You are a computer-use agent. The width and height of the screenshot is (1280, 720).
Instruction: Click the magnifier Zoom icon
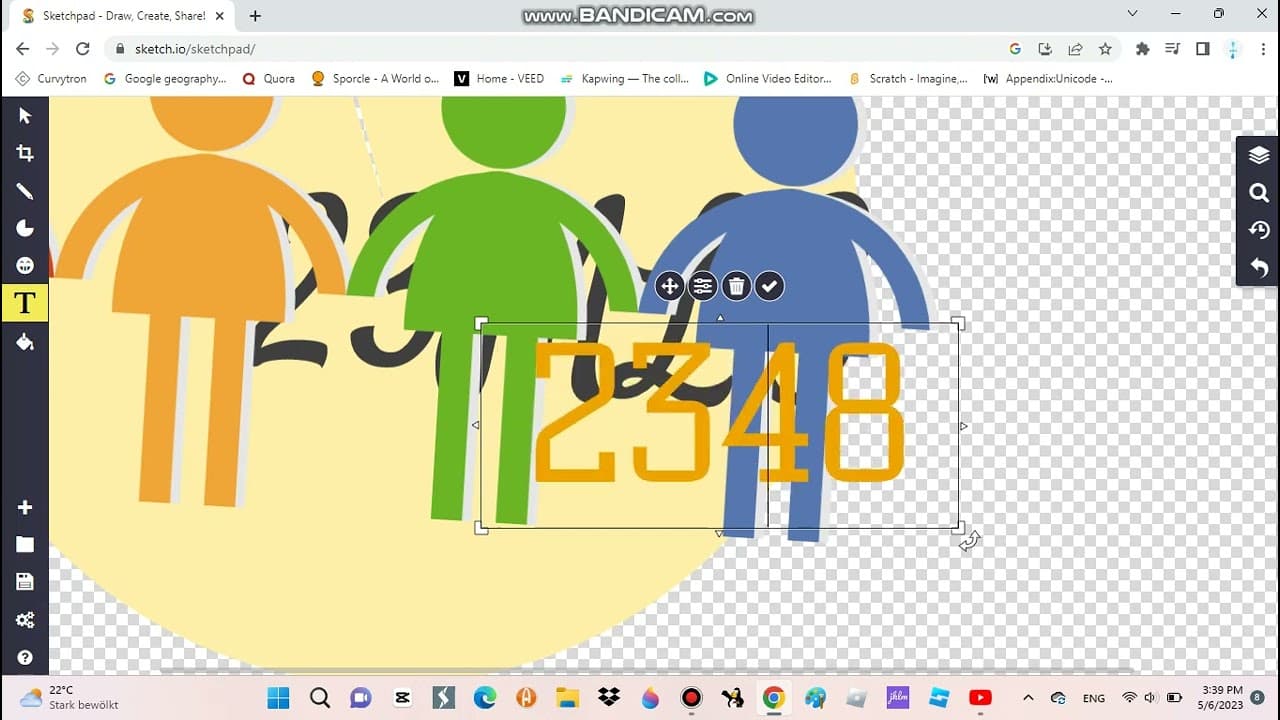[1259, 193]
